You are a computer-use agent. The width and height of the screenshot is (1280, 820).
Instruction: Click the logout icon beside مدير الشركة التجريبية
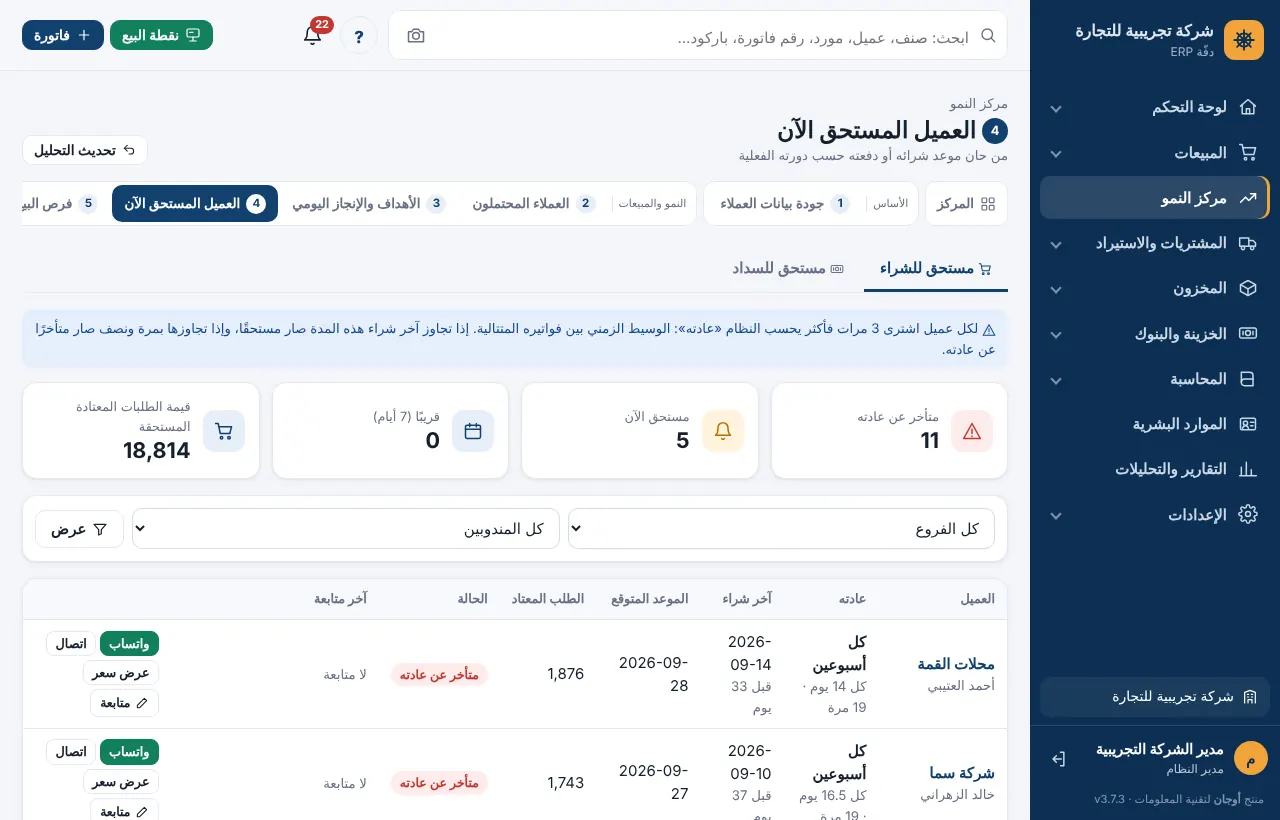pyautogui.click(x=1058, y=759)
